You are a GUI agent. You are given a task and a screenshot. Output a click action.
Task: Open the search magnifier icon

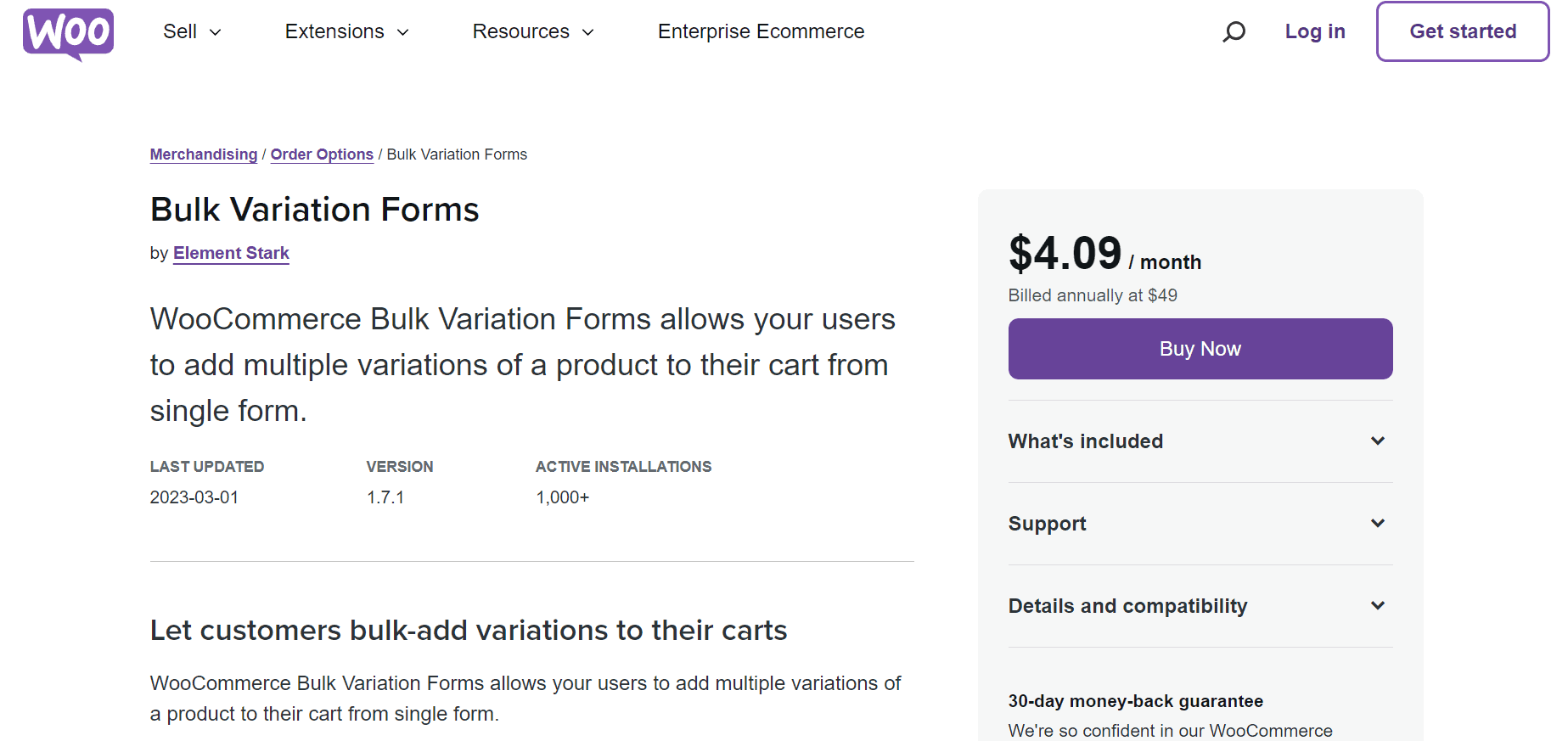(x=1234, y=32)
